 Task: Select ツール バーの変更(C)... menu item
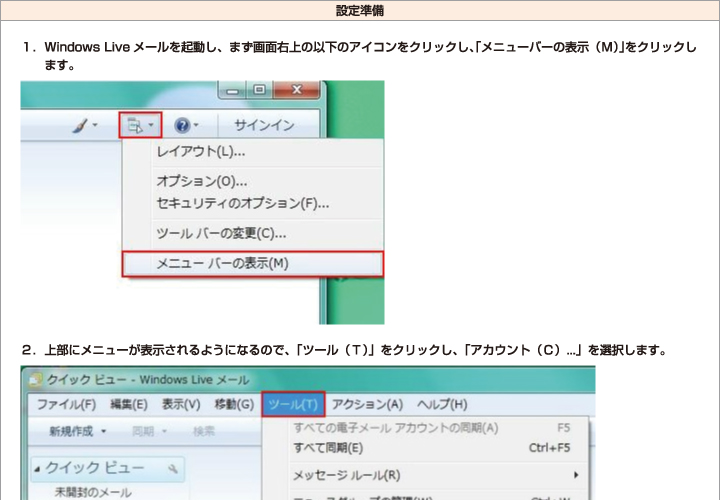coord(221,233)
